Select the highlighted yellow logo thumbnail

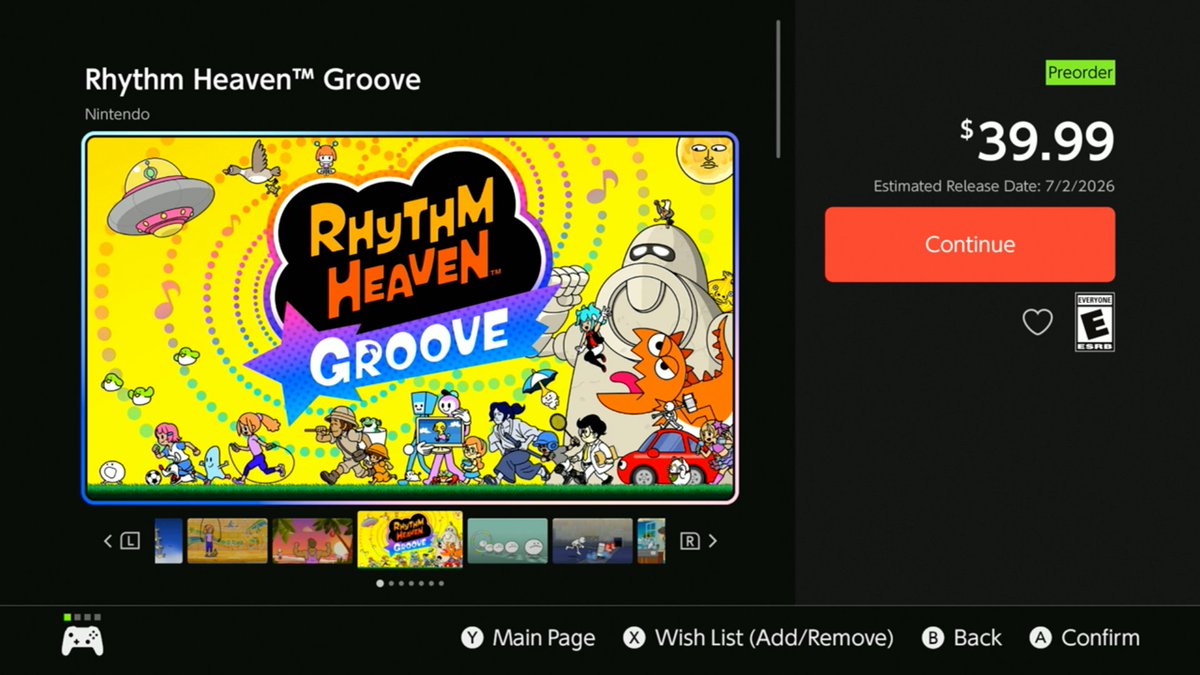pos(410,540)
